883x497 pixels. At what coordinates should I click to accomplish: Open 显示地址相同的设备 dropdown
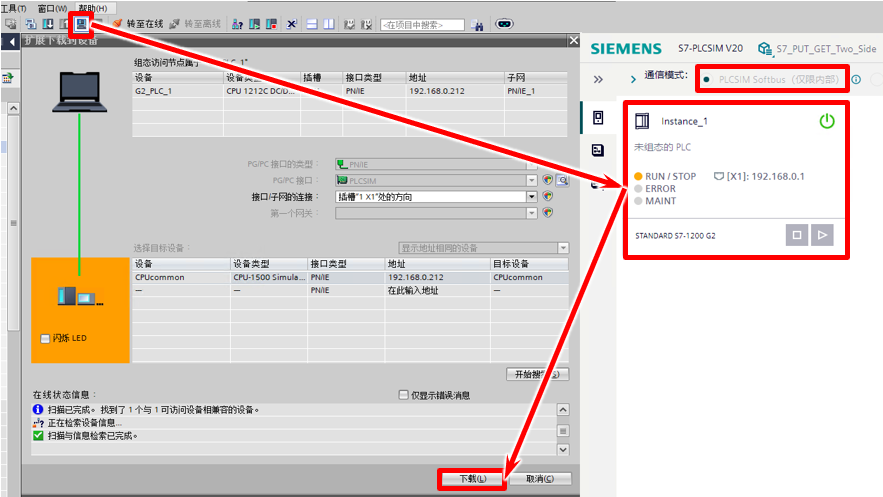pos(563,248)
